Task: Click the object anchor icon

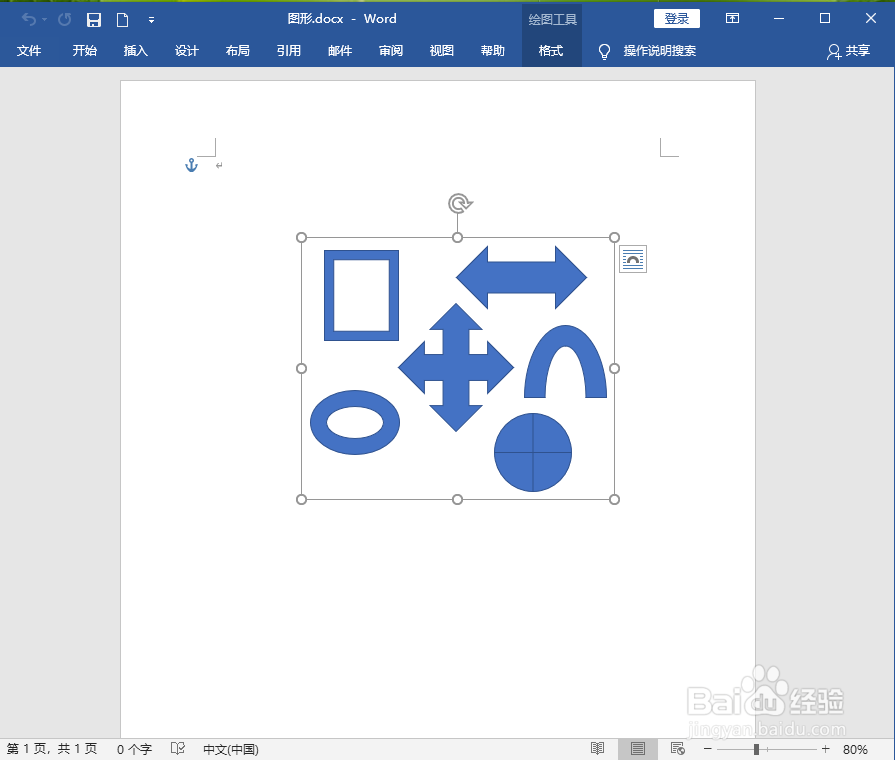Action: point(191,166)
